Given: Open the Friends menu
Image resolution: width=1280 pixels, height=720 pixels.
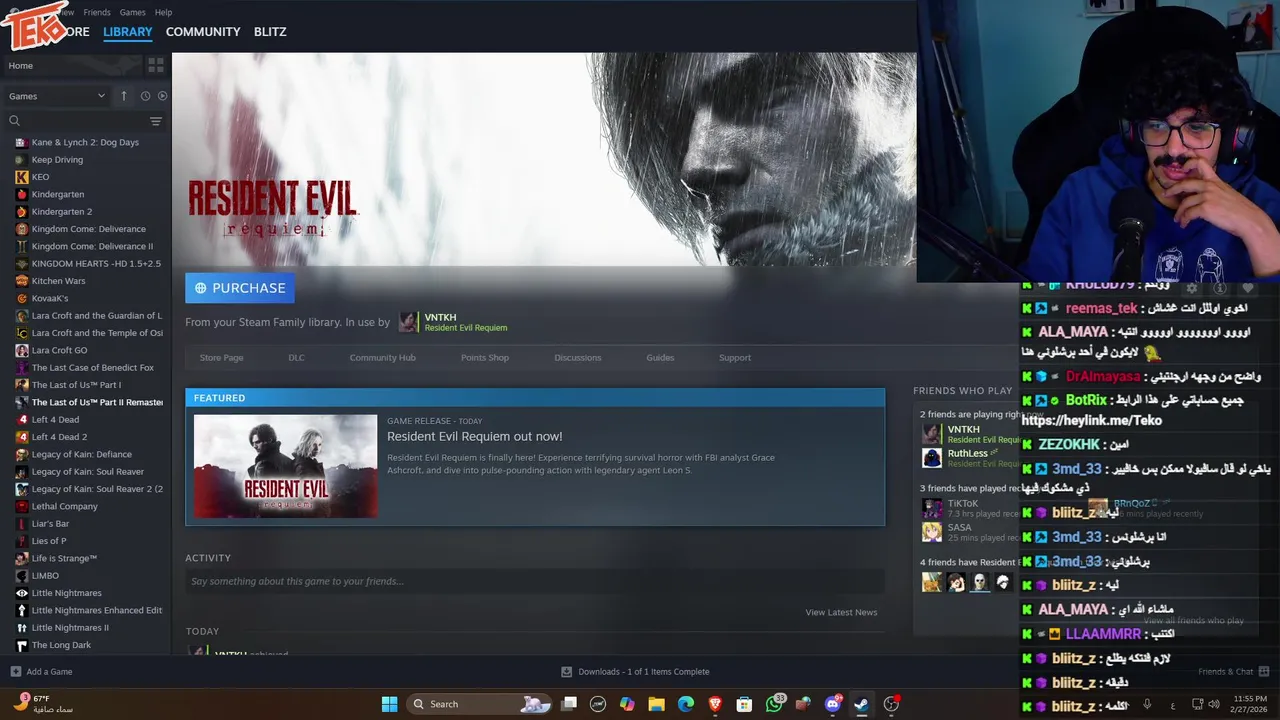Looking at the screenshot, I should pyautogui.click(x=97, y=12).
